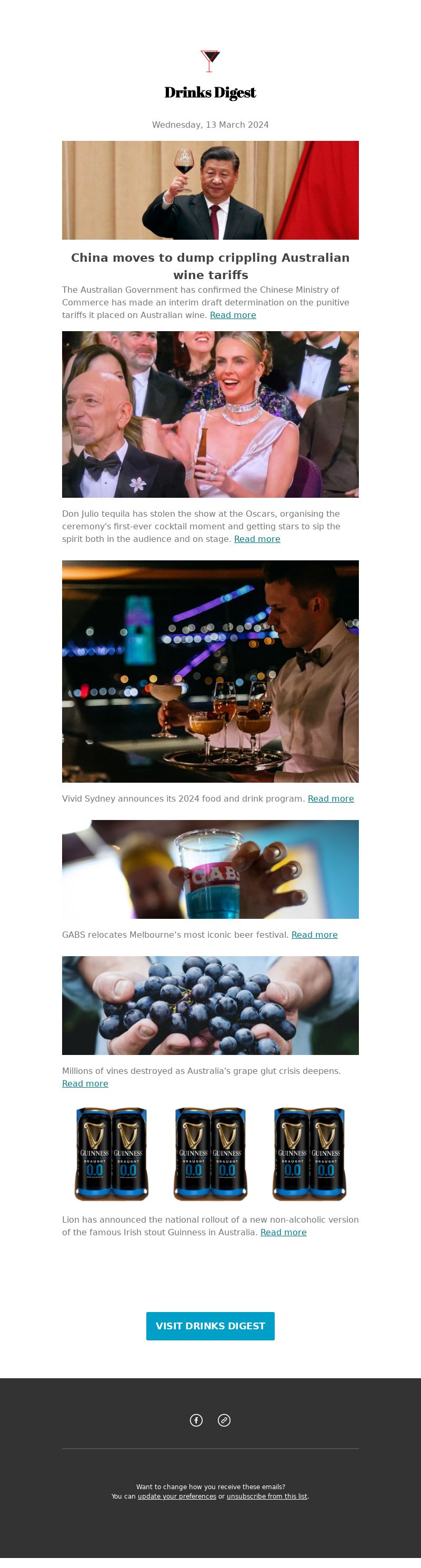Screen dimensions: 421x1568
Task: Click the Visit Drinks Digest button
Action: click(210, 1326)
